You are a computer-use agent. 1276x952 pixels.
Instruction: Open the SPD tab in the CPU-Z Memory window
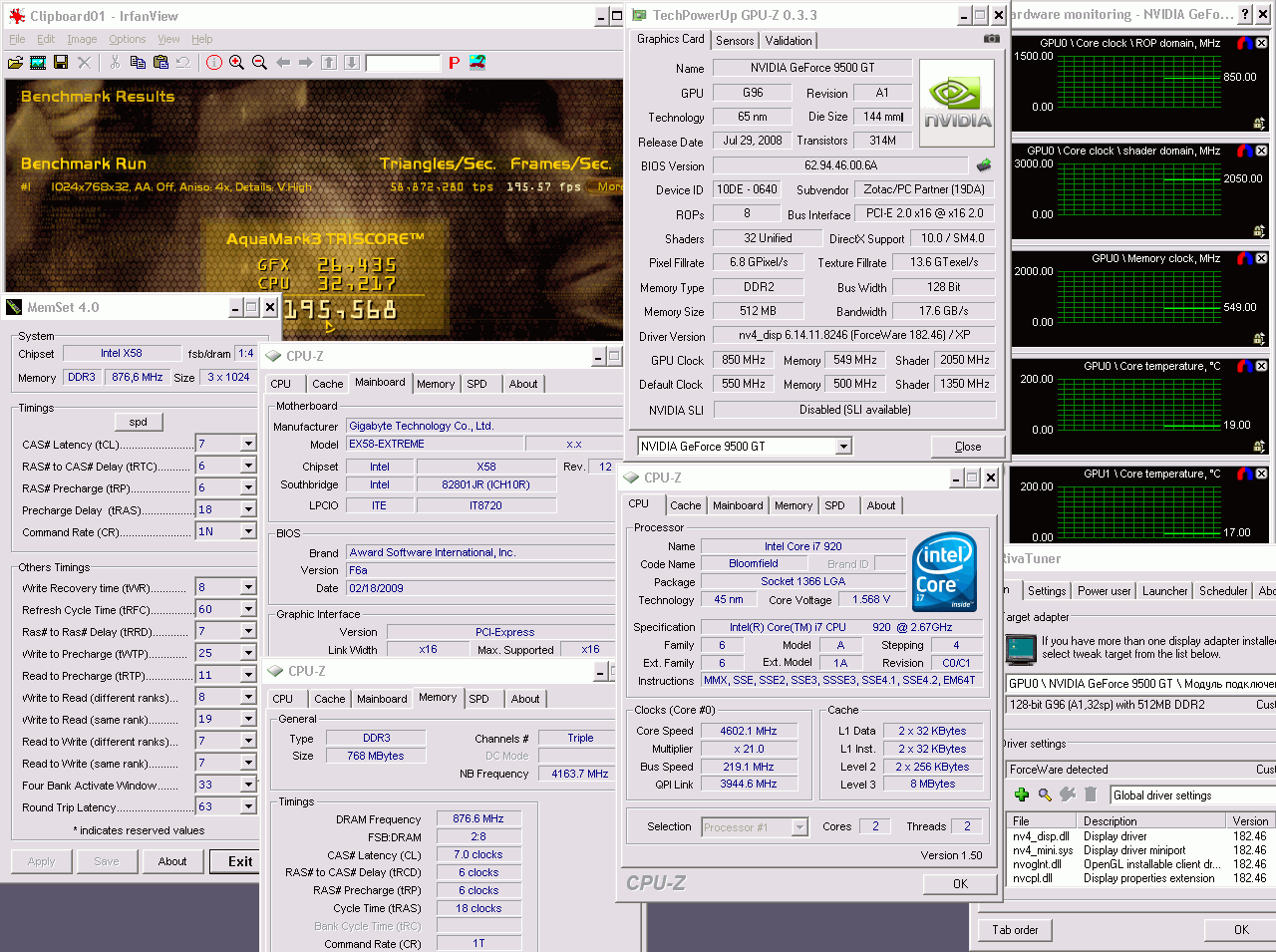pyautogui.click(x=479, y=699)
